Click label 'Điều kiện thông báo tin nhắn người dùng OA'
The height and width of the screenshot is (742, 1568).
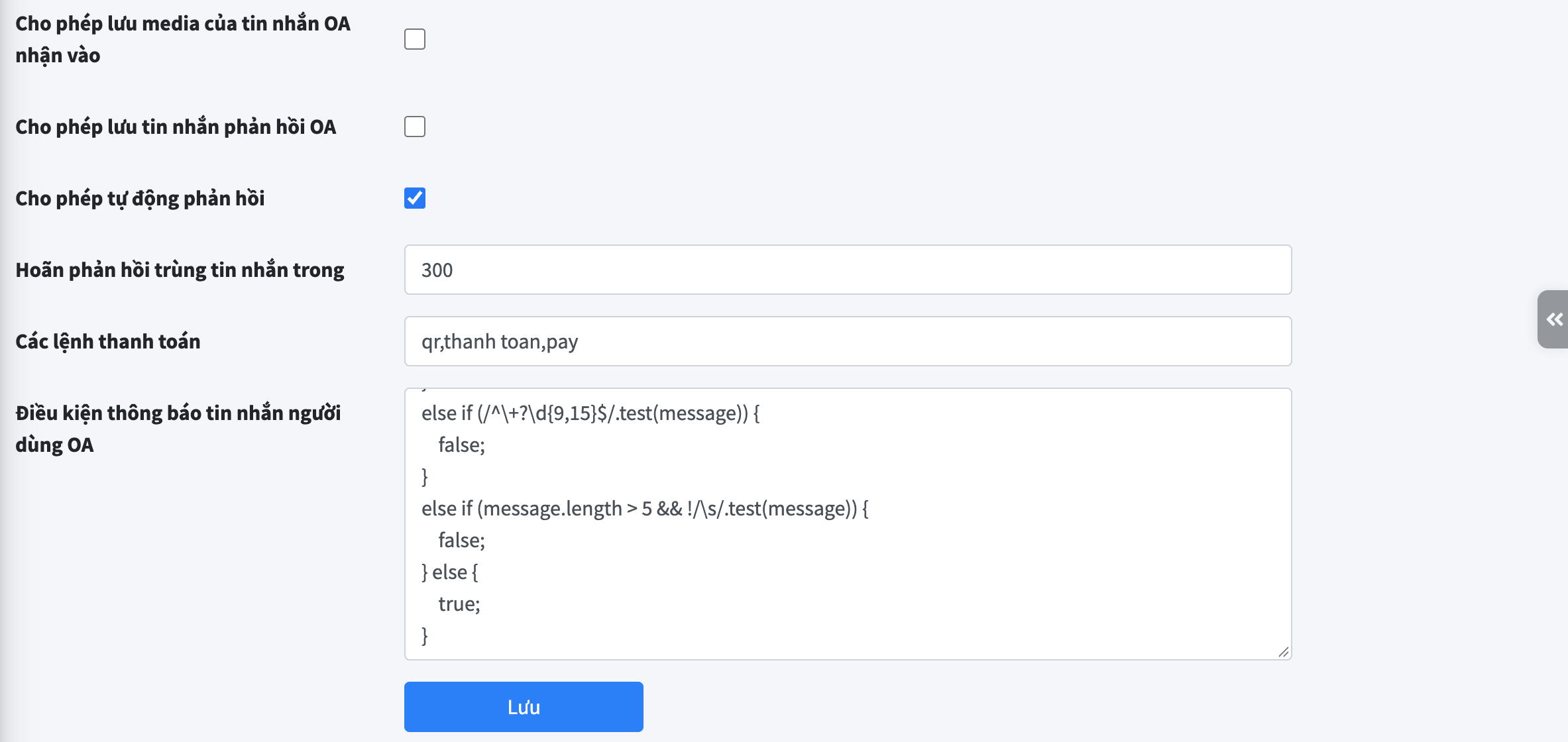(178, 429)
